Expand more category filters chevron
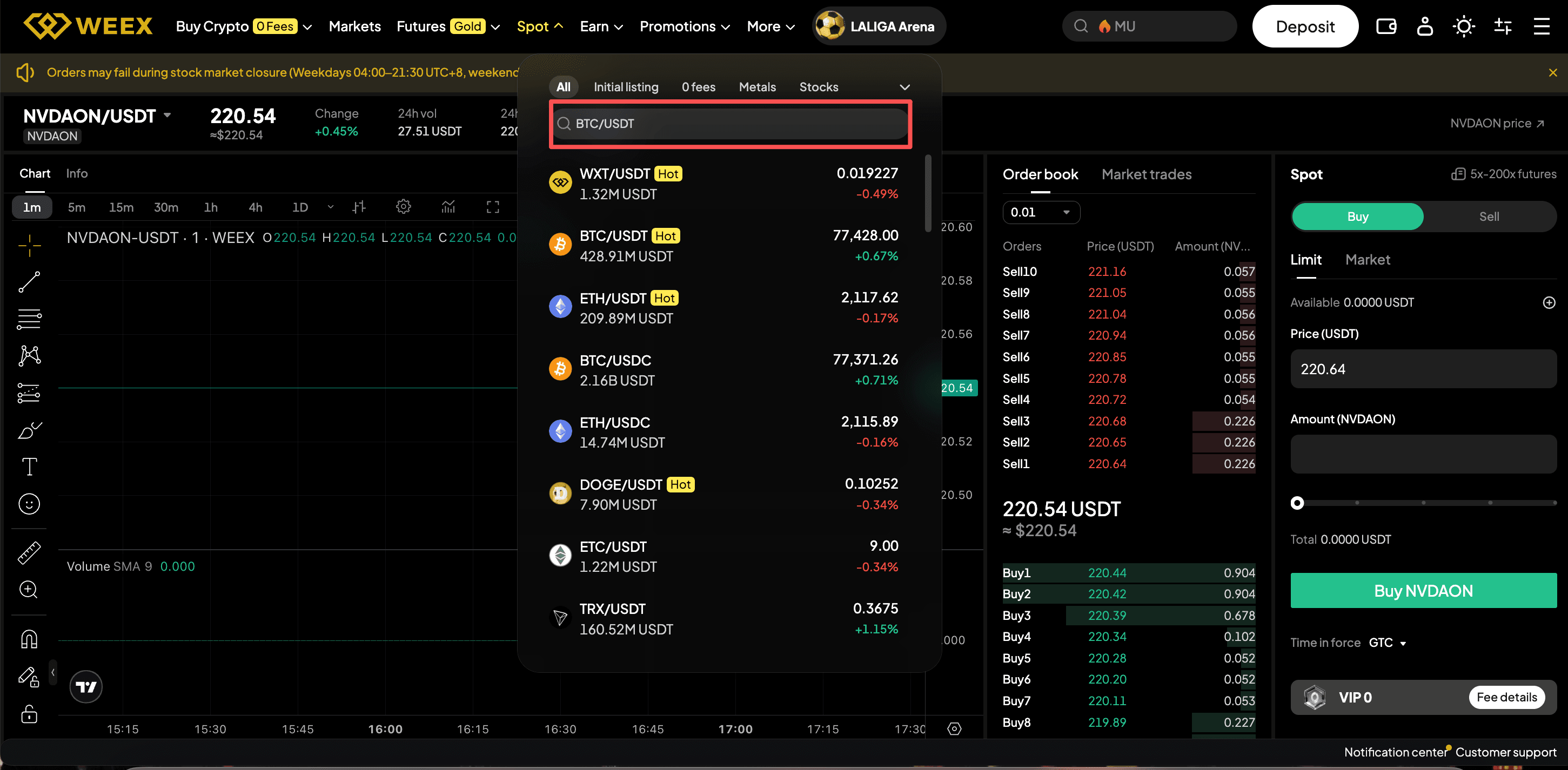Viewport: 1568px width, 770px height. [x=904, y=87]
